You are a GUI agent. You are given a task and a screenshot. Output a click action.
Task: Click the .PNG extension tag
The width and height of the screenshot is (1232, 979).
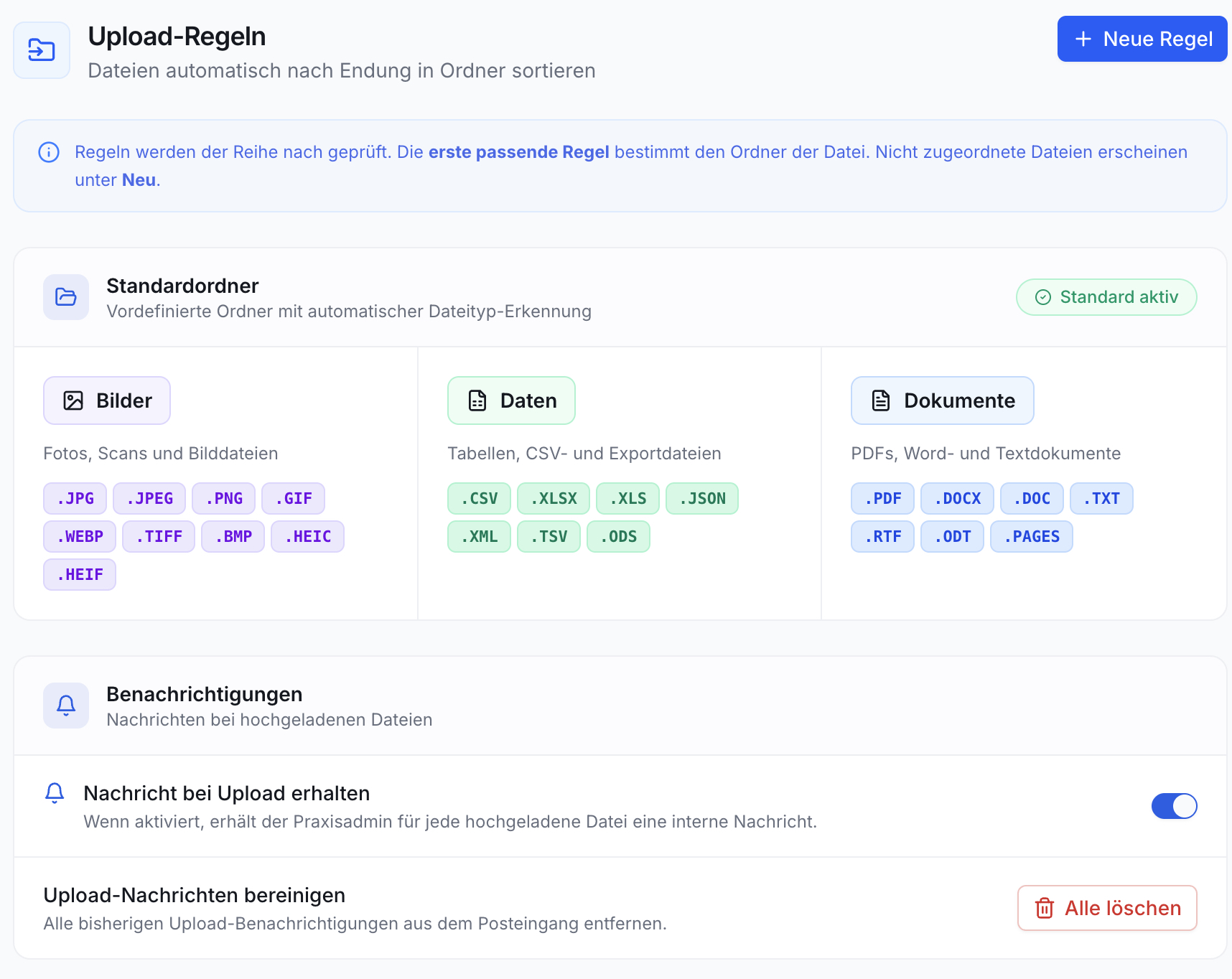coord(224,498)
